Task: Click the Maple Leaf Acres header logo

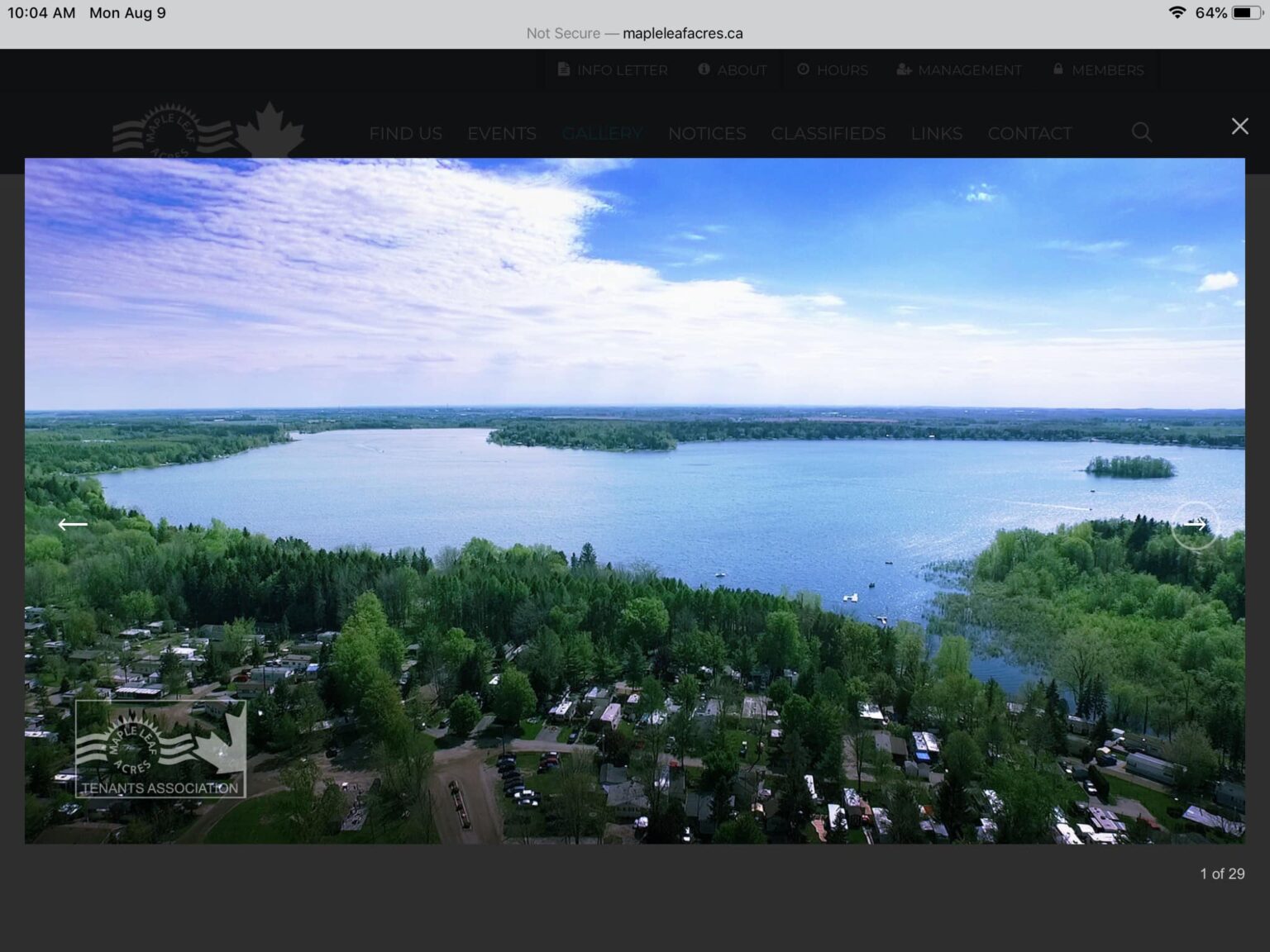Action: 208,132
